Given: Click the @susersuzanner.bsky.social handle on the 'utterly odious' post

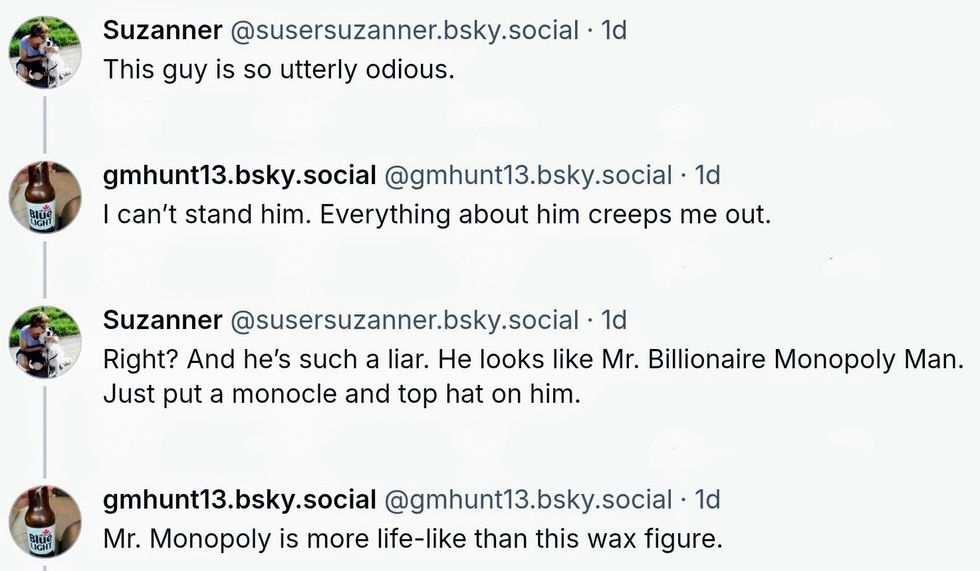Looking at the screenshot, I should point(405,30).
